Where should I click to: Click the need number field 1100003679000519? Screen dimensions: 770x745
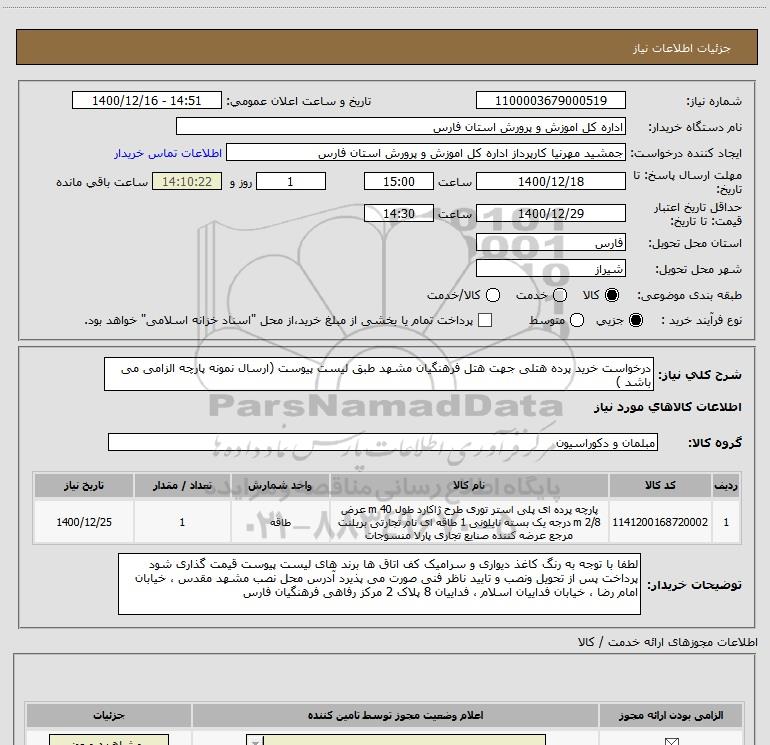click(x=550, y=101)
